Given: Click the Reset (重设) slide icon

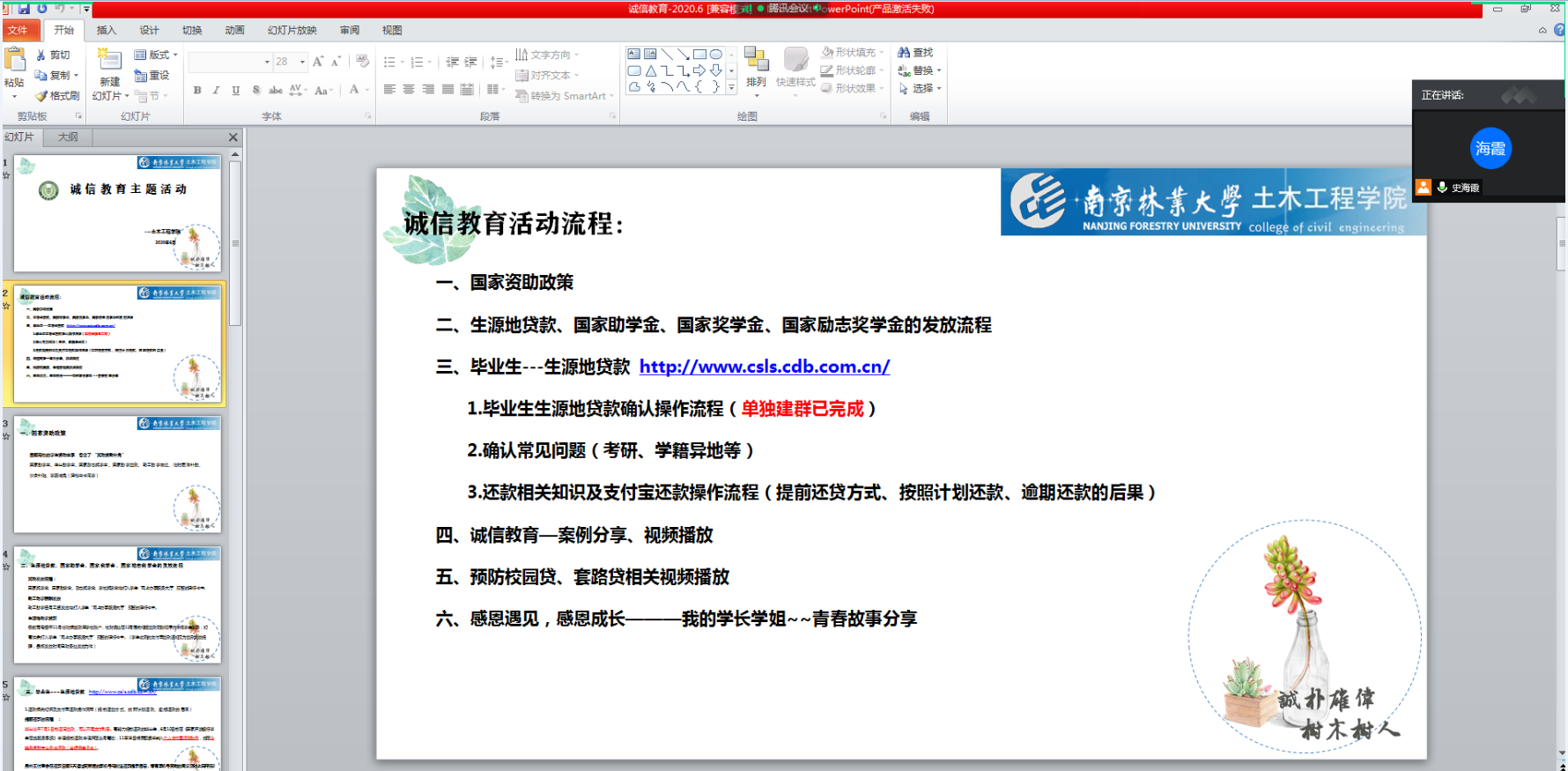Looking at the screenshot, I should click(x=141, y=76).
